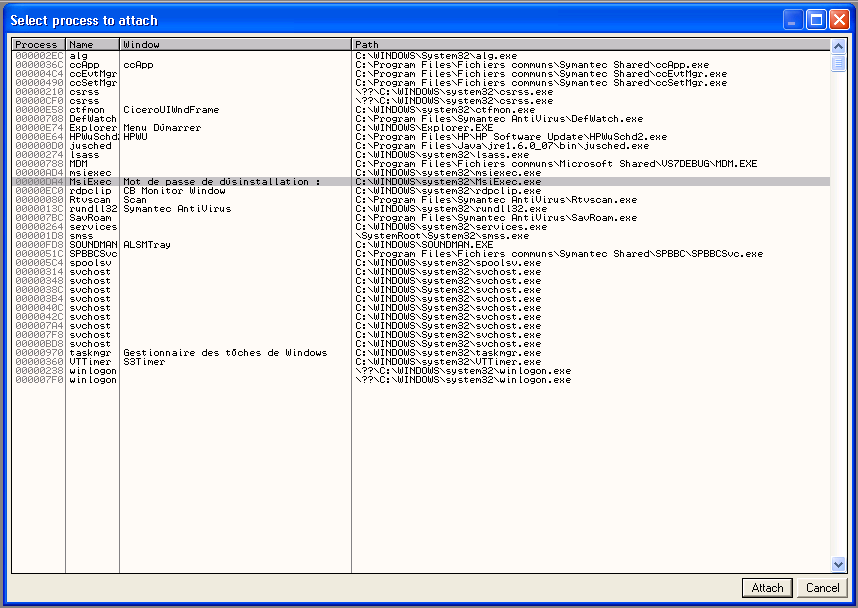Select the MsiExec process row
This screenshot has width=858, height=608.
[x=421, y=182]
